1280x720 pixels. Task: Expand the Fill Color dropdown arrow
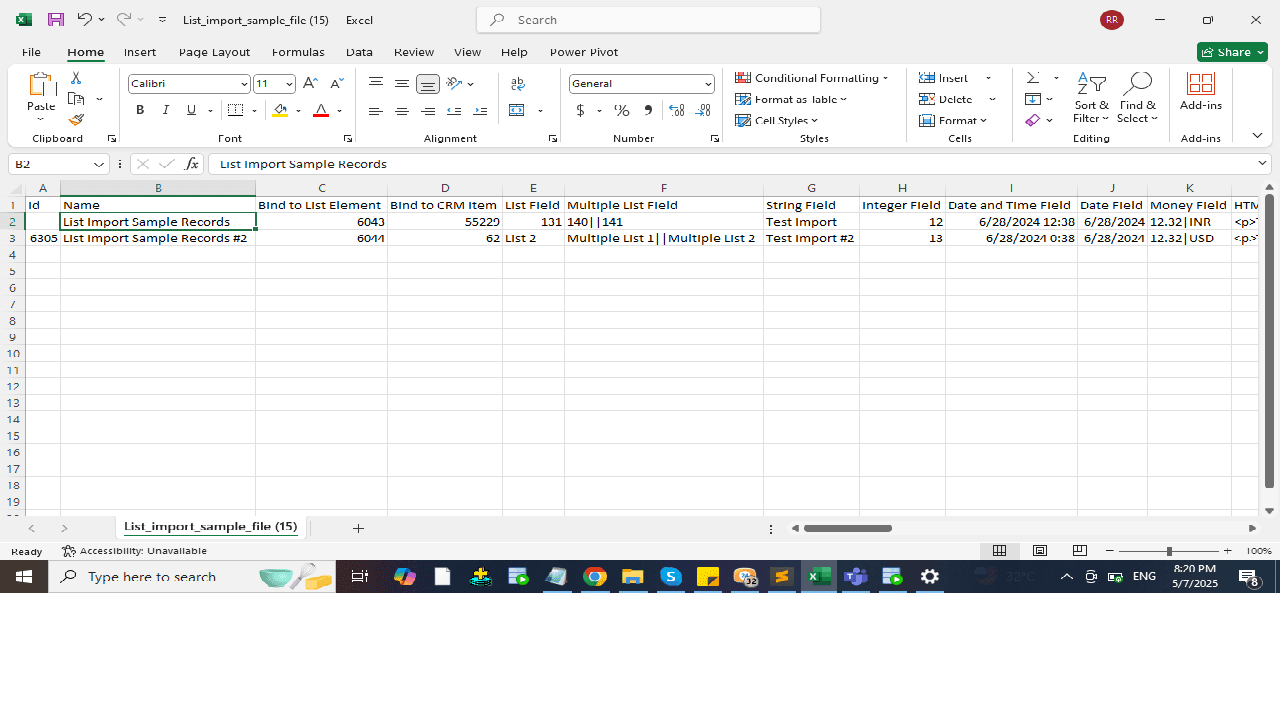coord(296,110)
